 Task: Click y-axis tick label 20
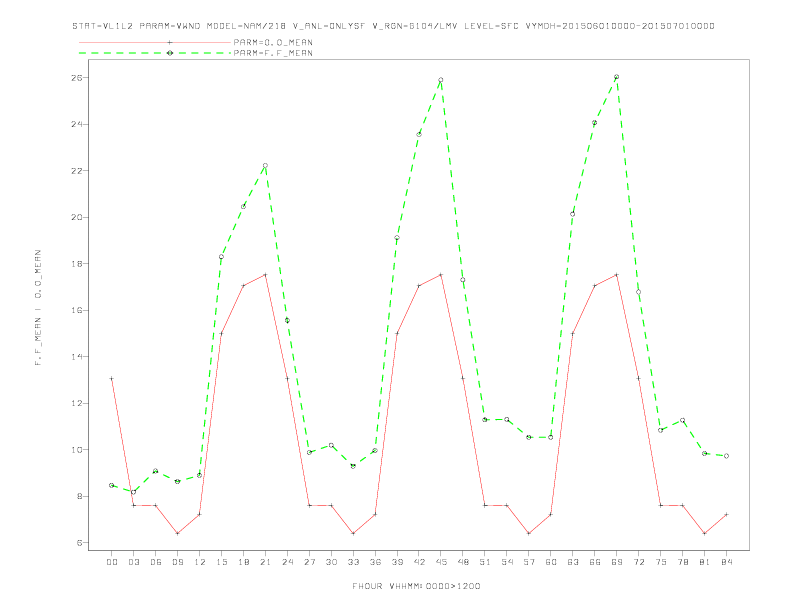pos(77,217)
